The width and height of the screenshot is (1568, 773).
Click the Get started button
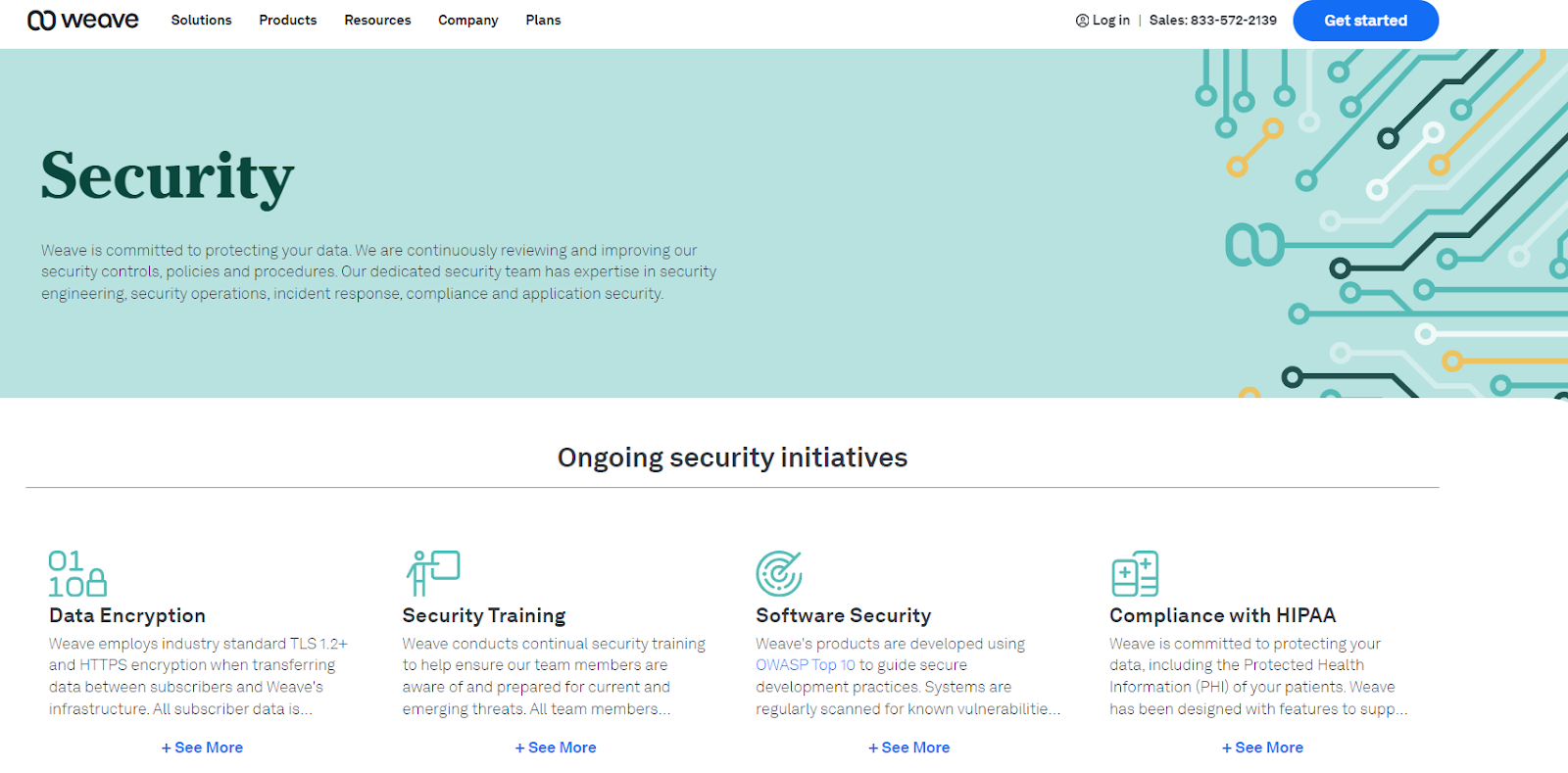(x=1365, y=21)
